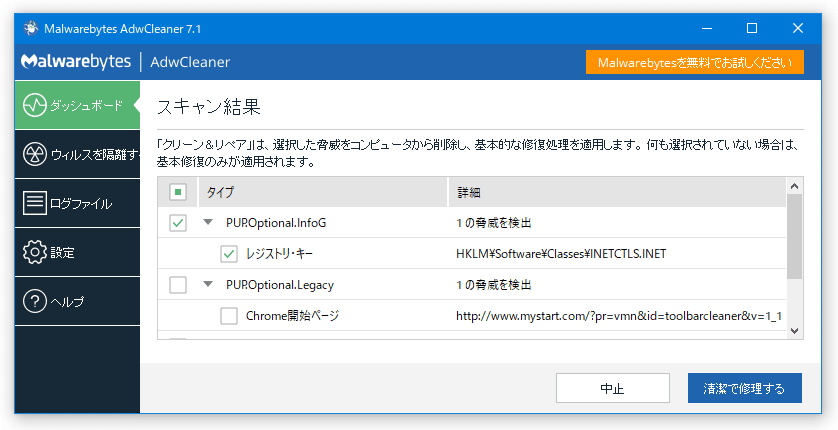Viewport: 838px width, 430px height.
Task: Select the mystart.com URL detail text
Action: point(619,316)
